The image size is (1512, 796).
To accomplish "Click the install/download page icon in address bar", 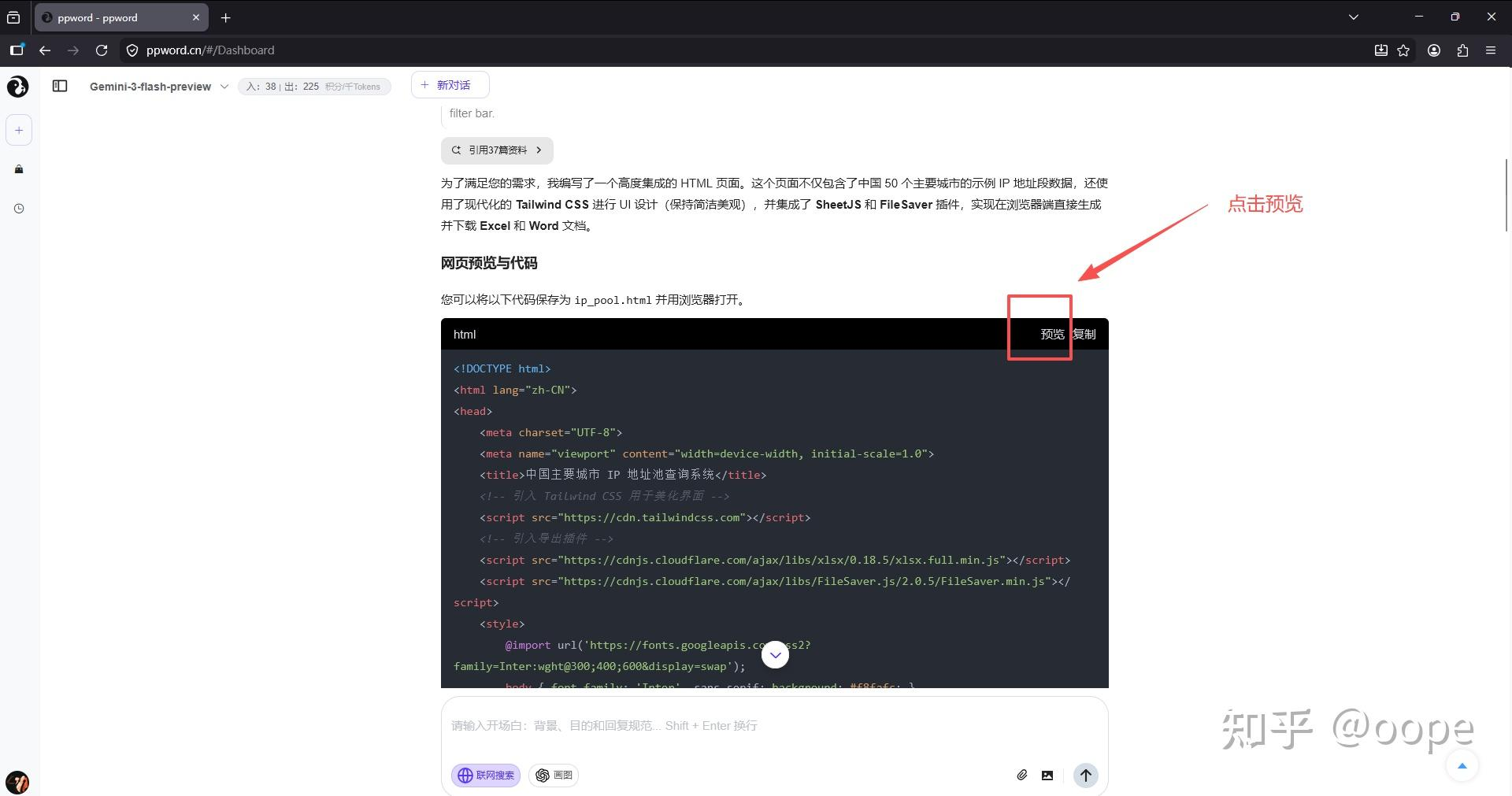I will coord(1381,50).
